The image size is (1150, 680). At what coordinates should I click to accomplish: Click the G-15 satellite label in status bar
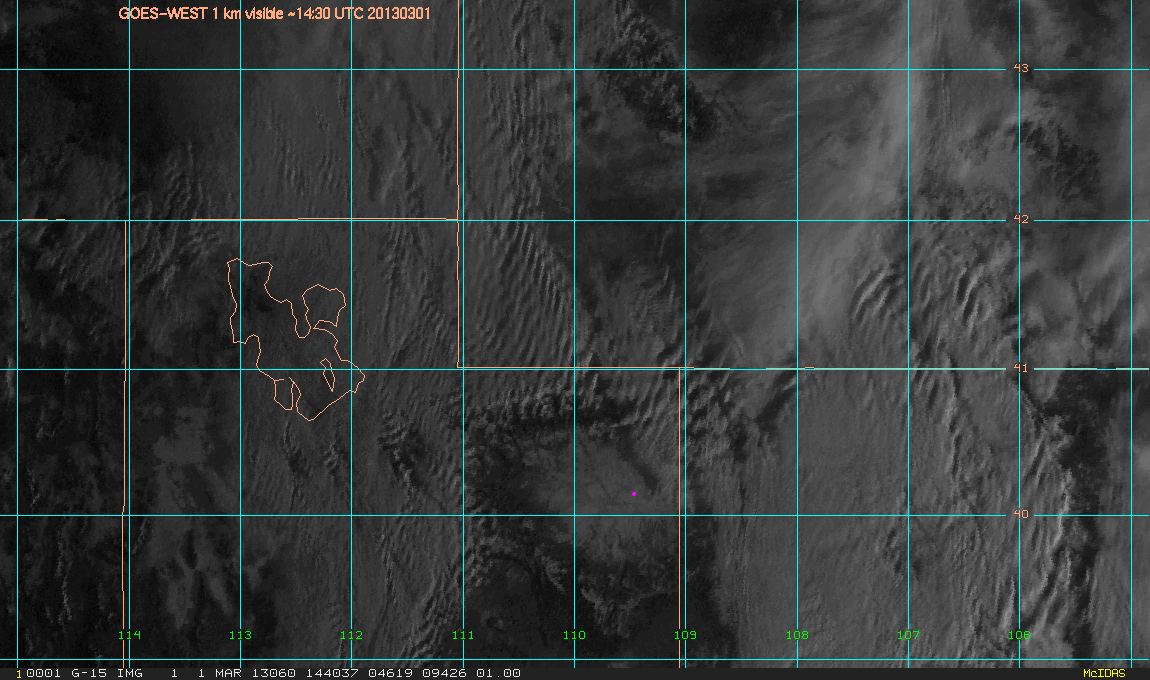tap(89, 673)
